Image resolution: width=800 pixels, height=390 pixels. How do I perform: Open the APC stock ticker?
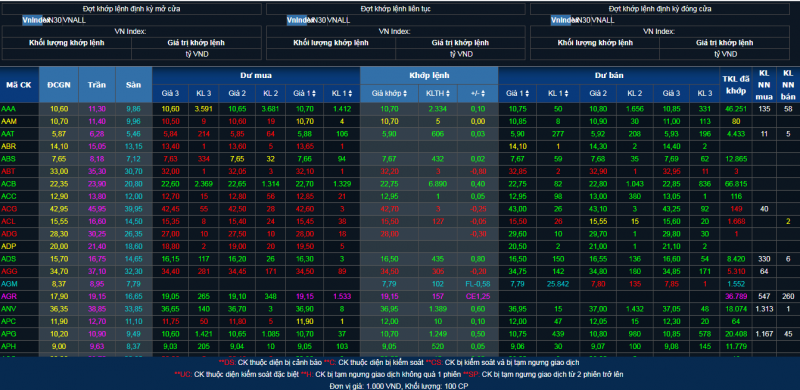[x=8, y=321]
